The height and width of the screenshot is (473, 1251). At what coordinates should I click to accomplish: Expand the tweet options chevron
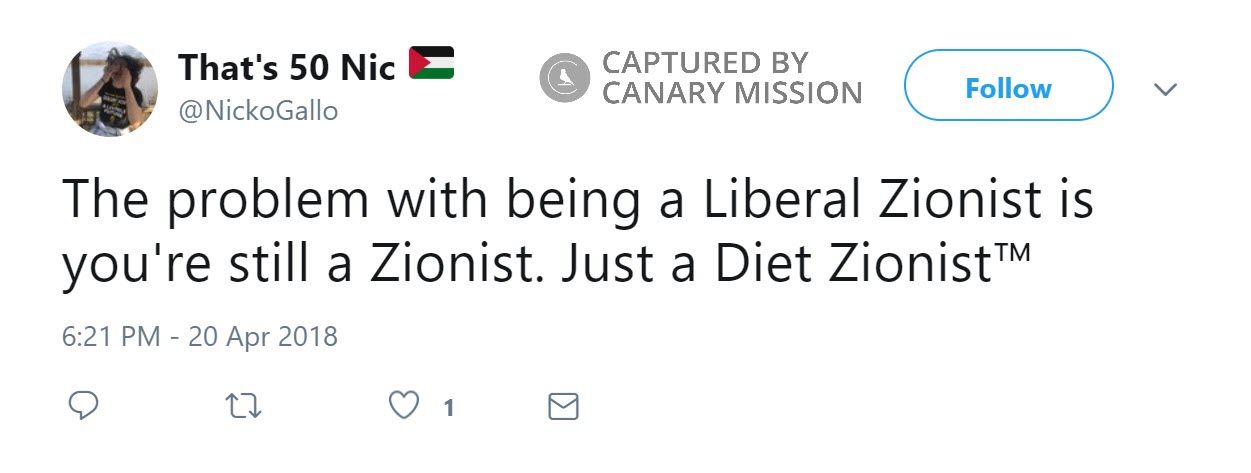(x=1165, y=89)
